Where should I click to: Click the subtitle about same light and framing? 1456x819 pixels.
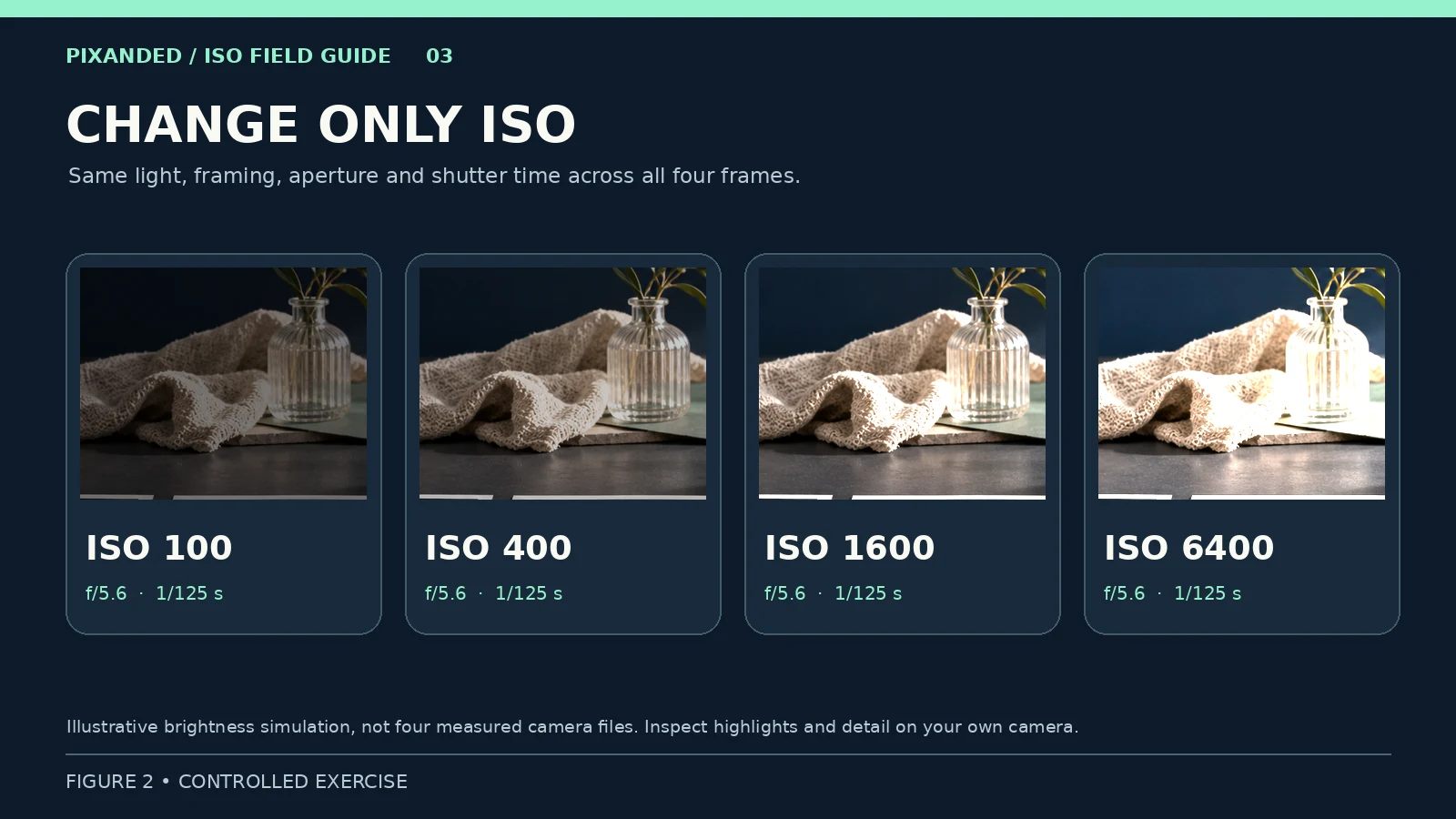(x=434, y=176)
